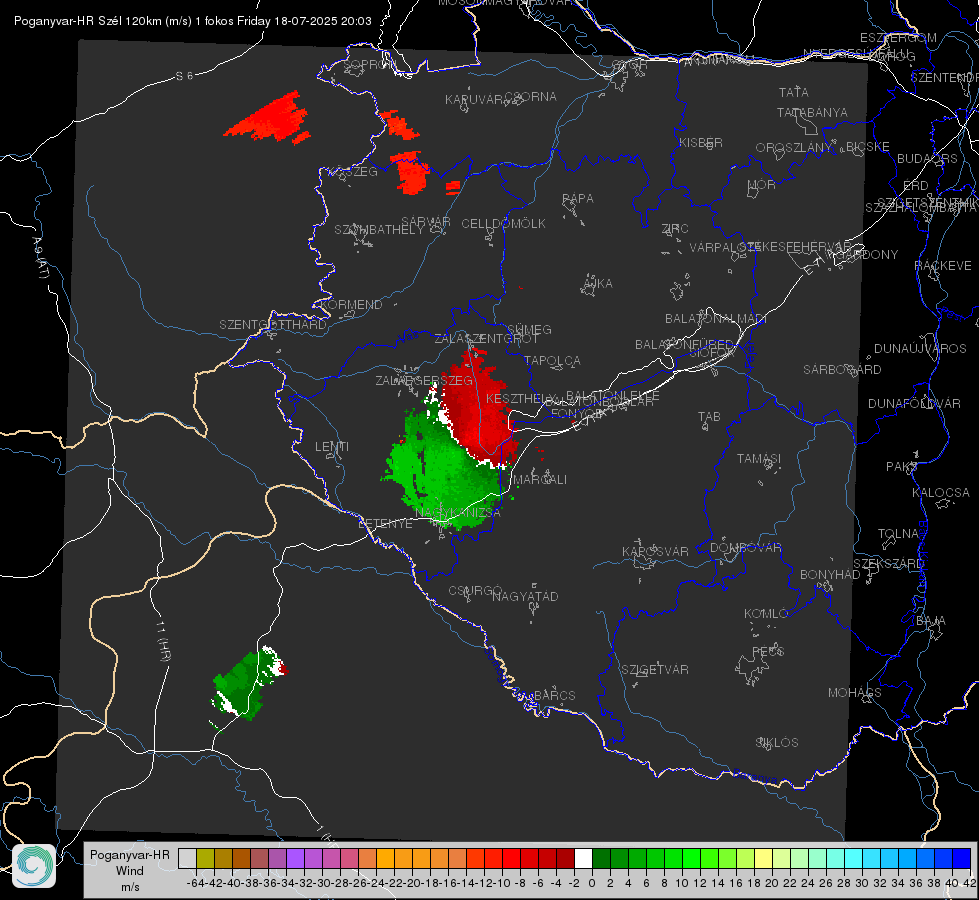Screen dimensions: 979x900
Task: Click the swirl logo icon beside the legend
Action: [x=34, y=866]
